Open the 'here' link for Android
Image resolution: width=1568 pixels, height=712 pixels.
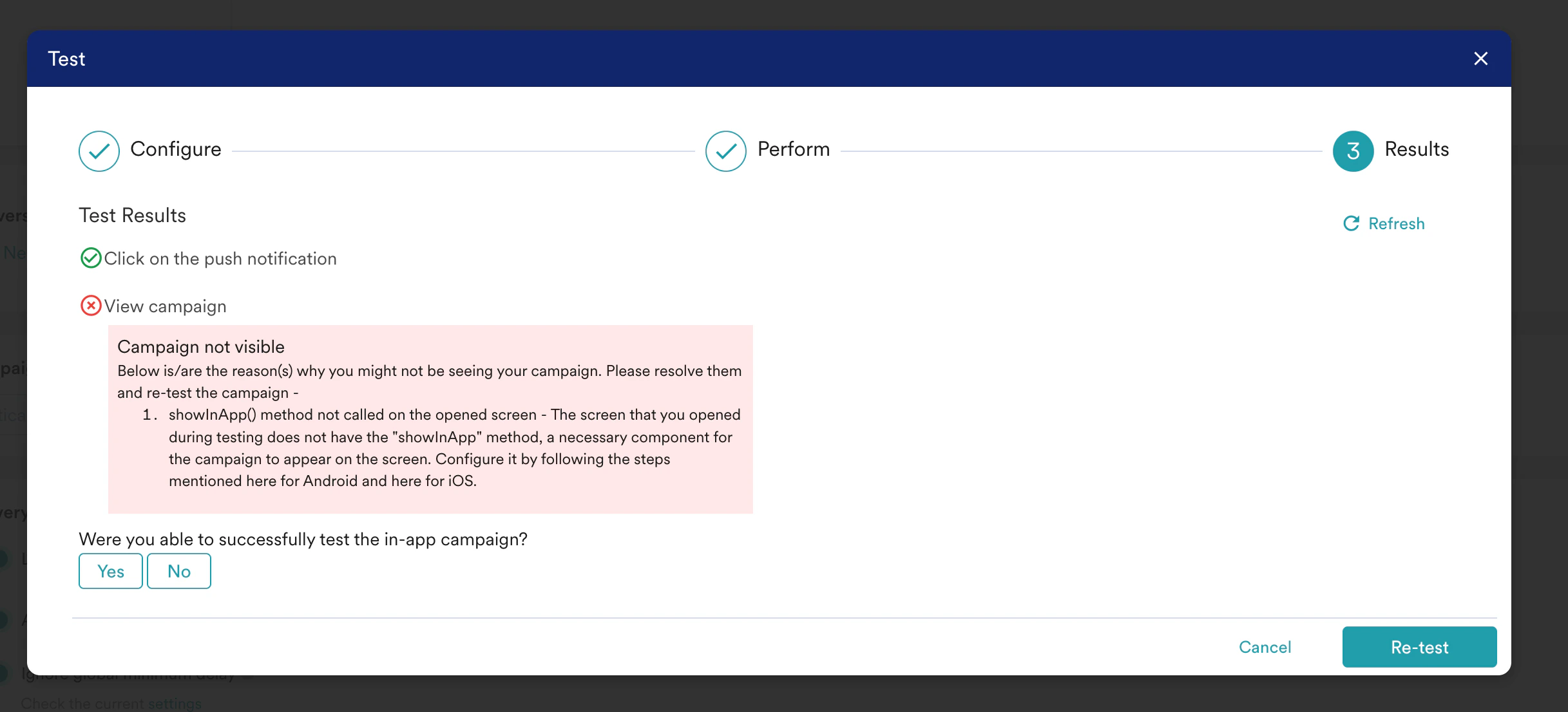coord(261,481)
